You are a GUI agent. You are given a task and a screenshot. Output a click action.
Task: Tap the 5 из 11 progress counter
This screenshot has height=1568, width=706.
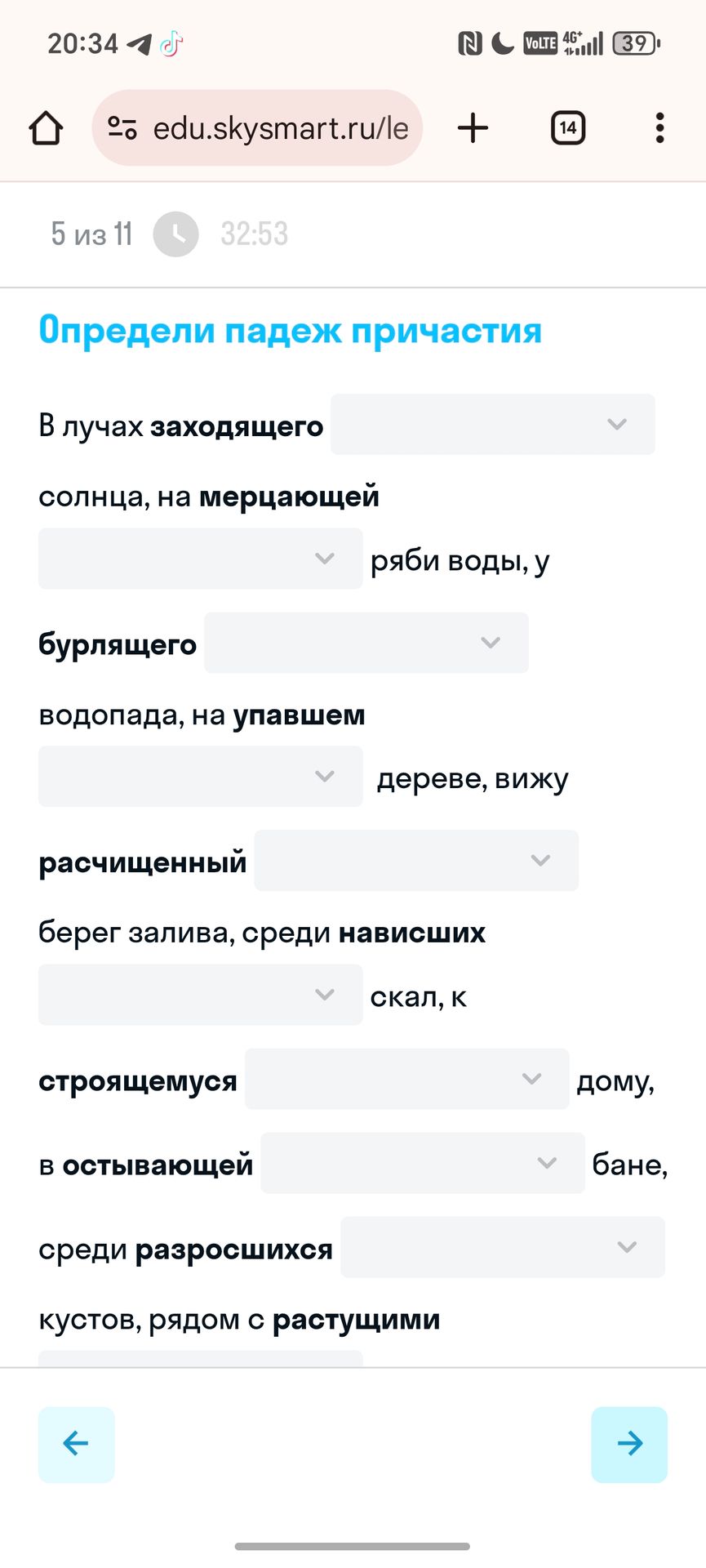[x=91, y=234]
